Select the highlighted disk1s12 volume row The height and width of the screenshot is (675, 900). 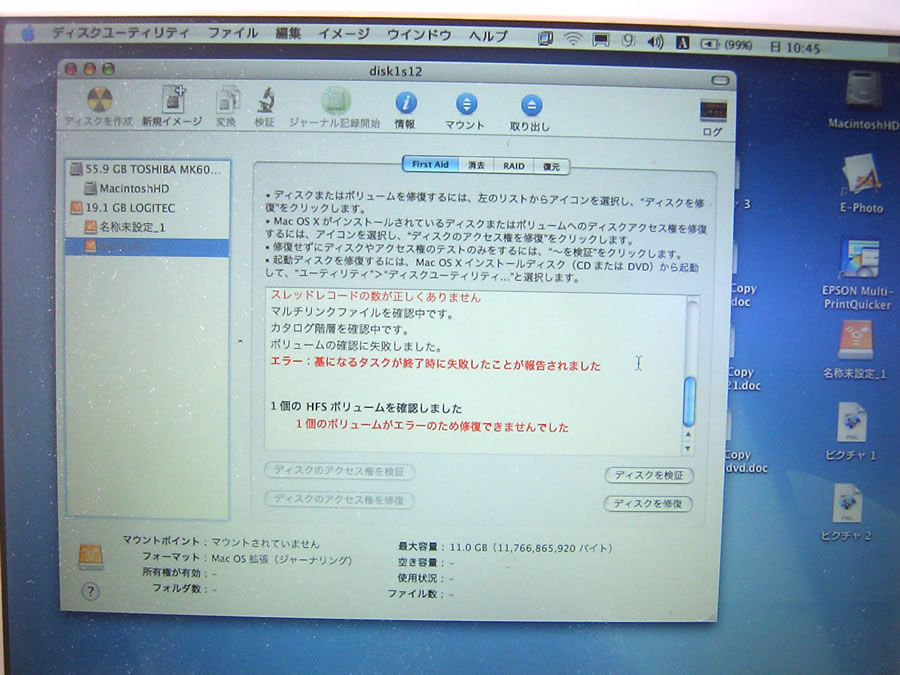tap(148, 247)
